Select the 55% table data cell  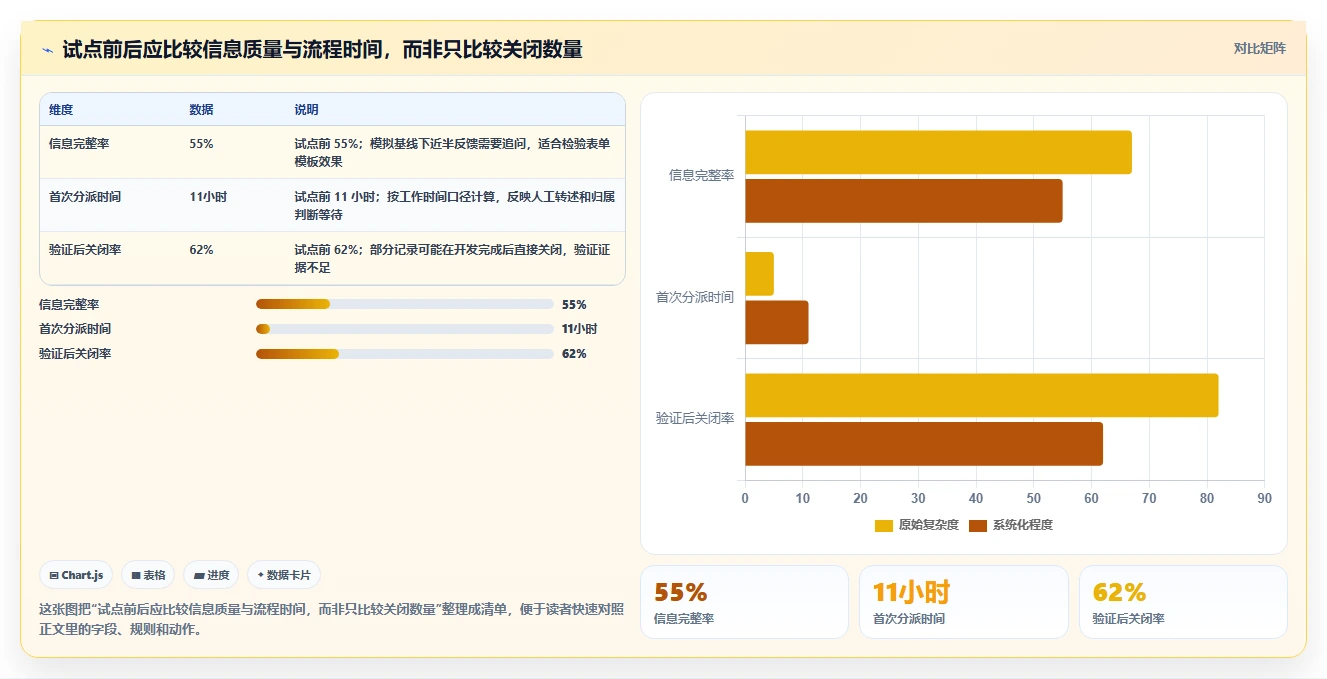tap(201, 143)
